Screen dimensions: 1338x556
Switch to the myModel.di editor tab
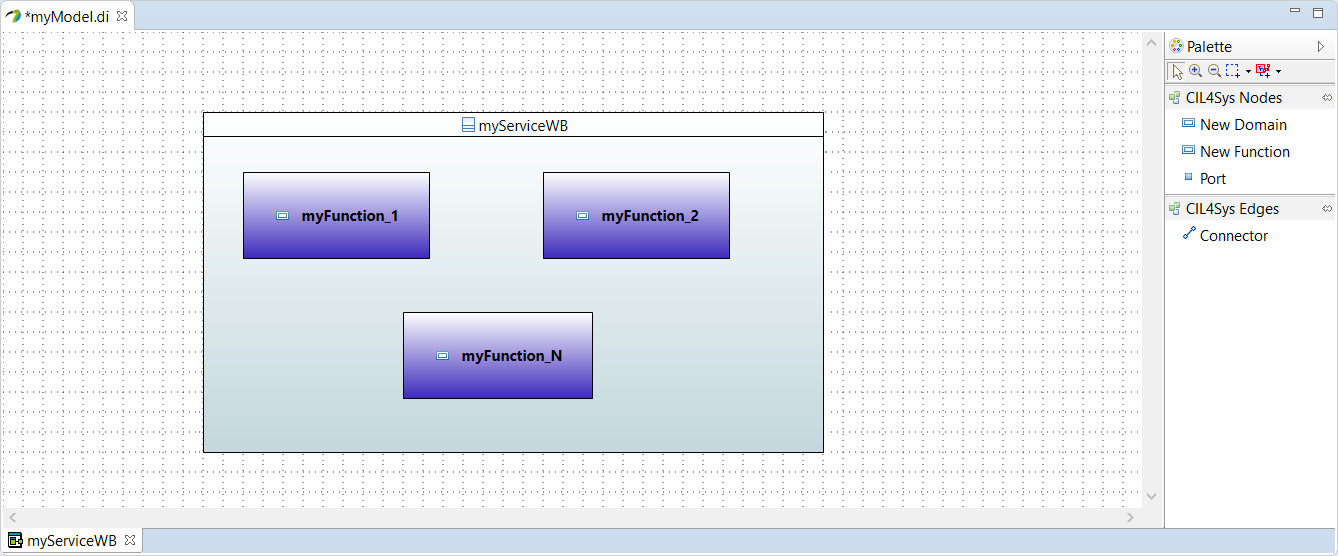66,16
